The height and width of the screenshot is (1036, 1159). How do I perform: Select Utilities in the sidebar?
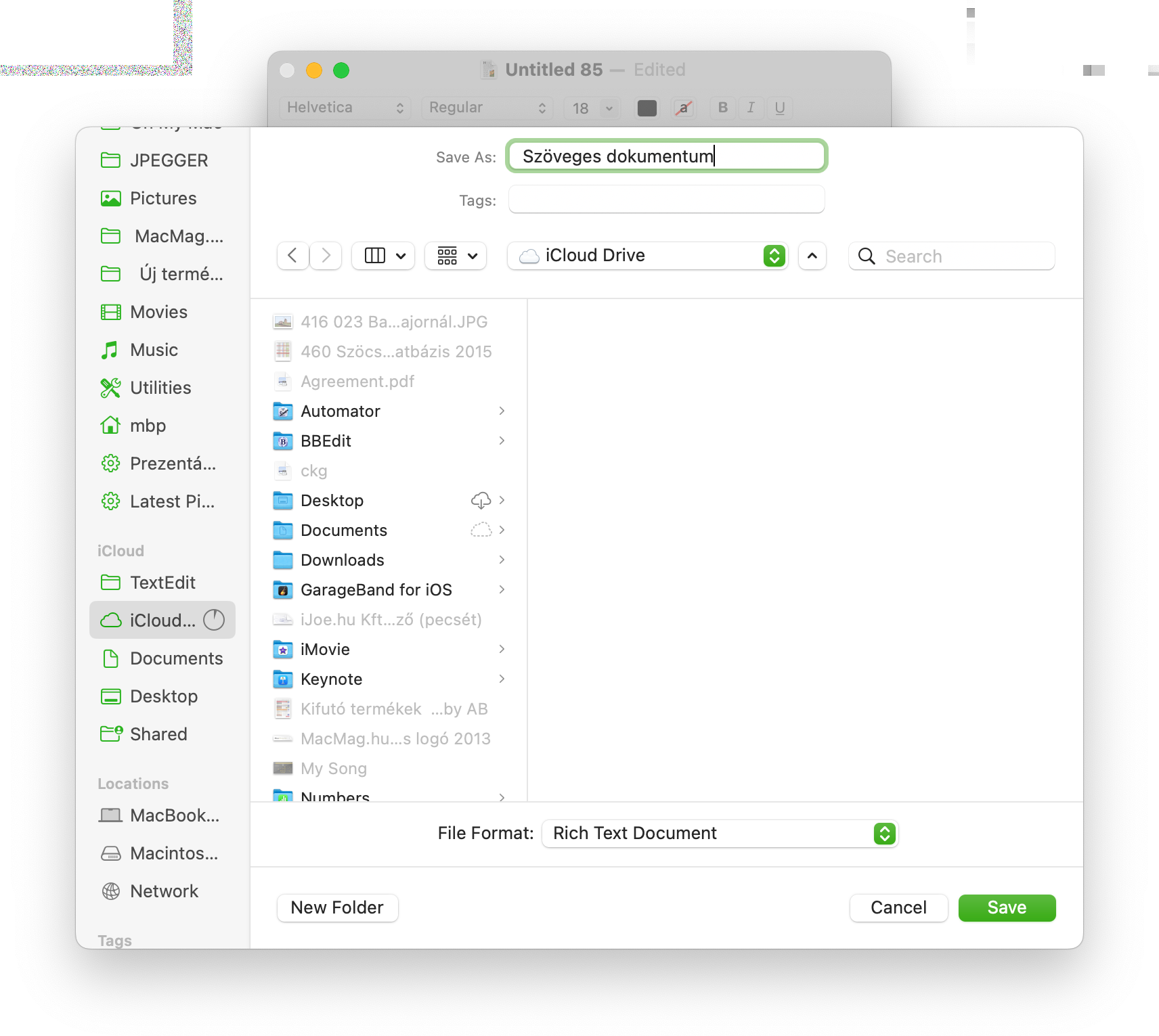(162, 388)
